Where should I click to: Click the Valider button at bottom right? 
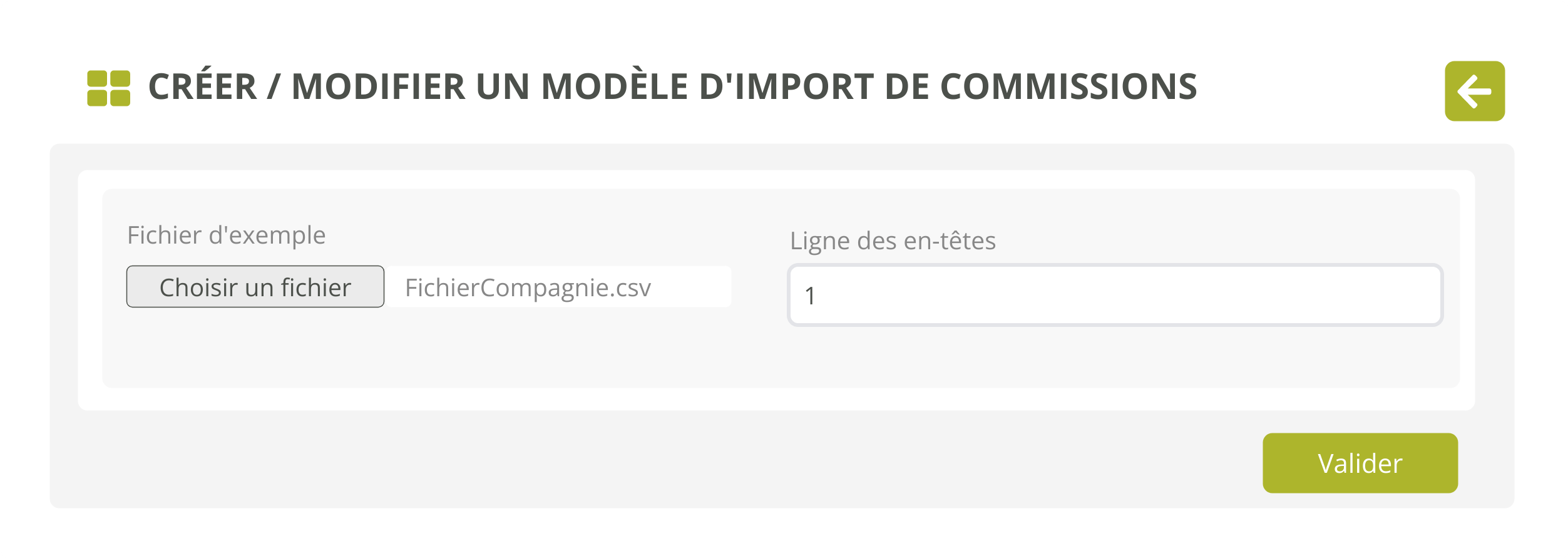click(1360, 463)
